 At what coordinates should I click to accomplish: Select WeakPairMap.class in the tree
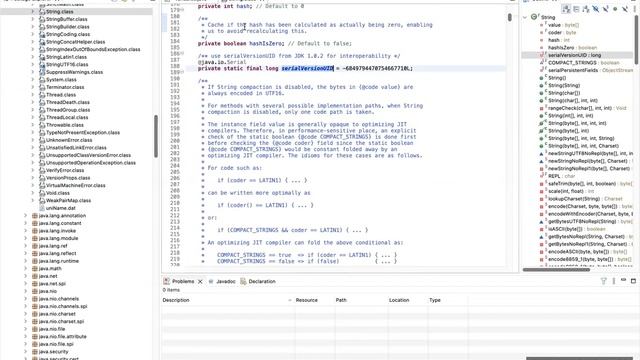[x=68, y=200]
